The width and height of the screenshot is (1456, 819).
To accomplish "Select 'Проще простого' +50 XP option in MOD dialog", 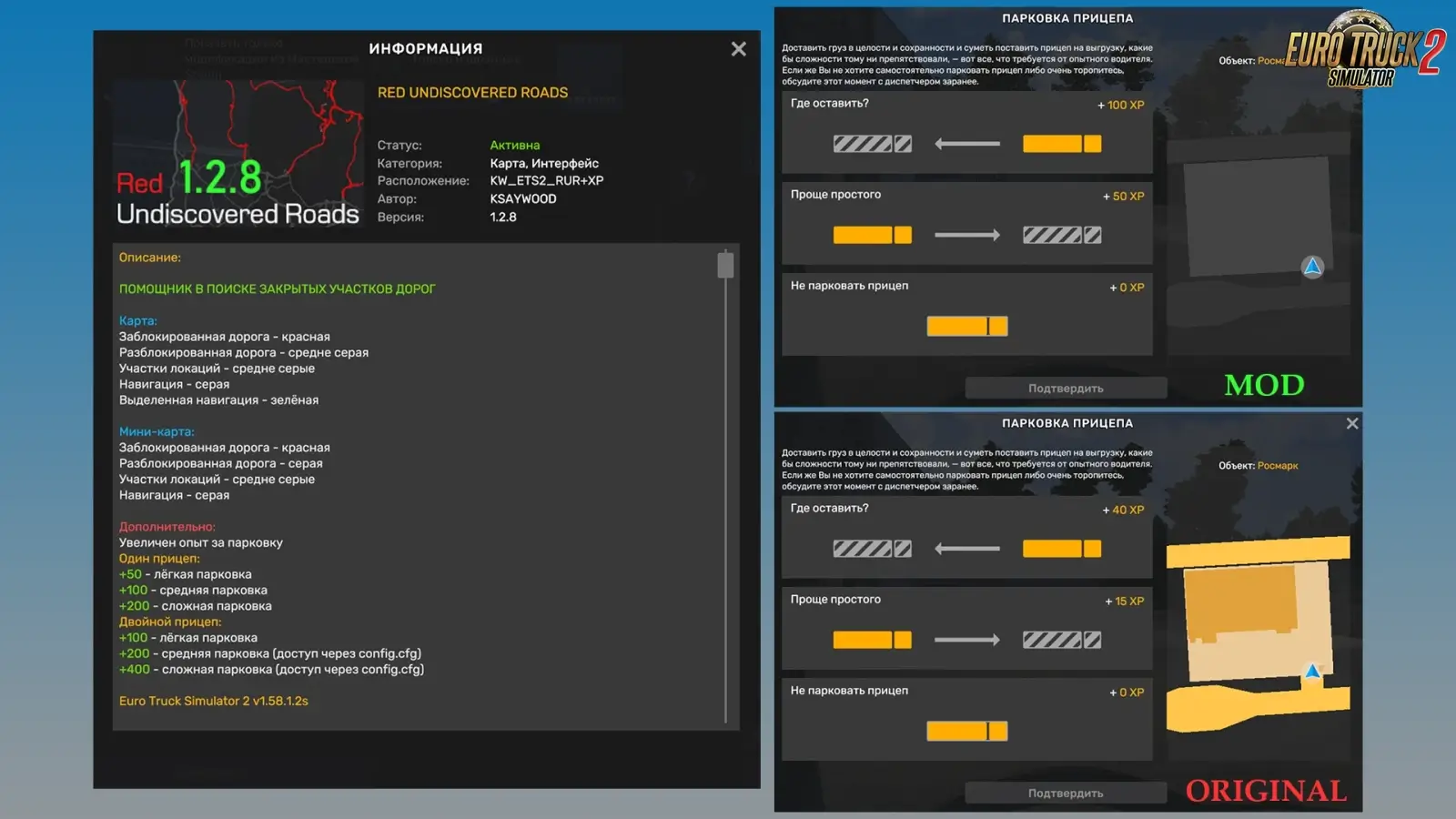I will (967, 223).
